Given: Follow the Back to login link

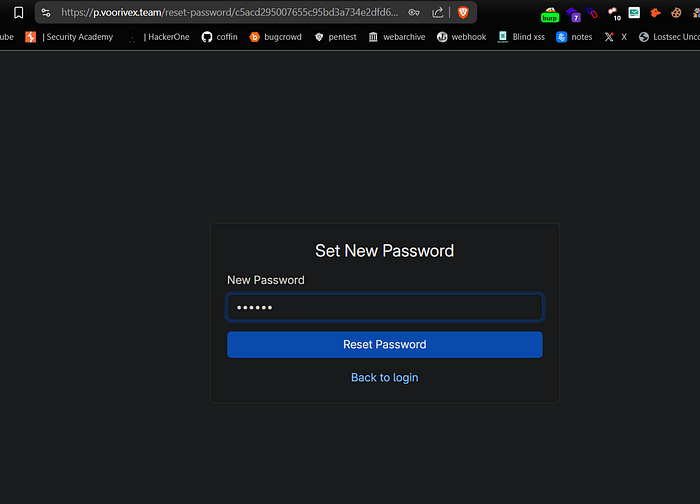Looking at the screenshot, I should pos(385,377).
